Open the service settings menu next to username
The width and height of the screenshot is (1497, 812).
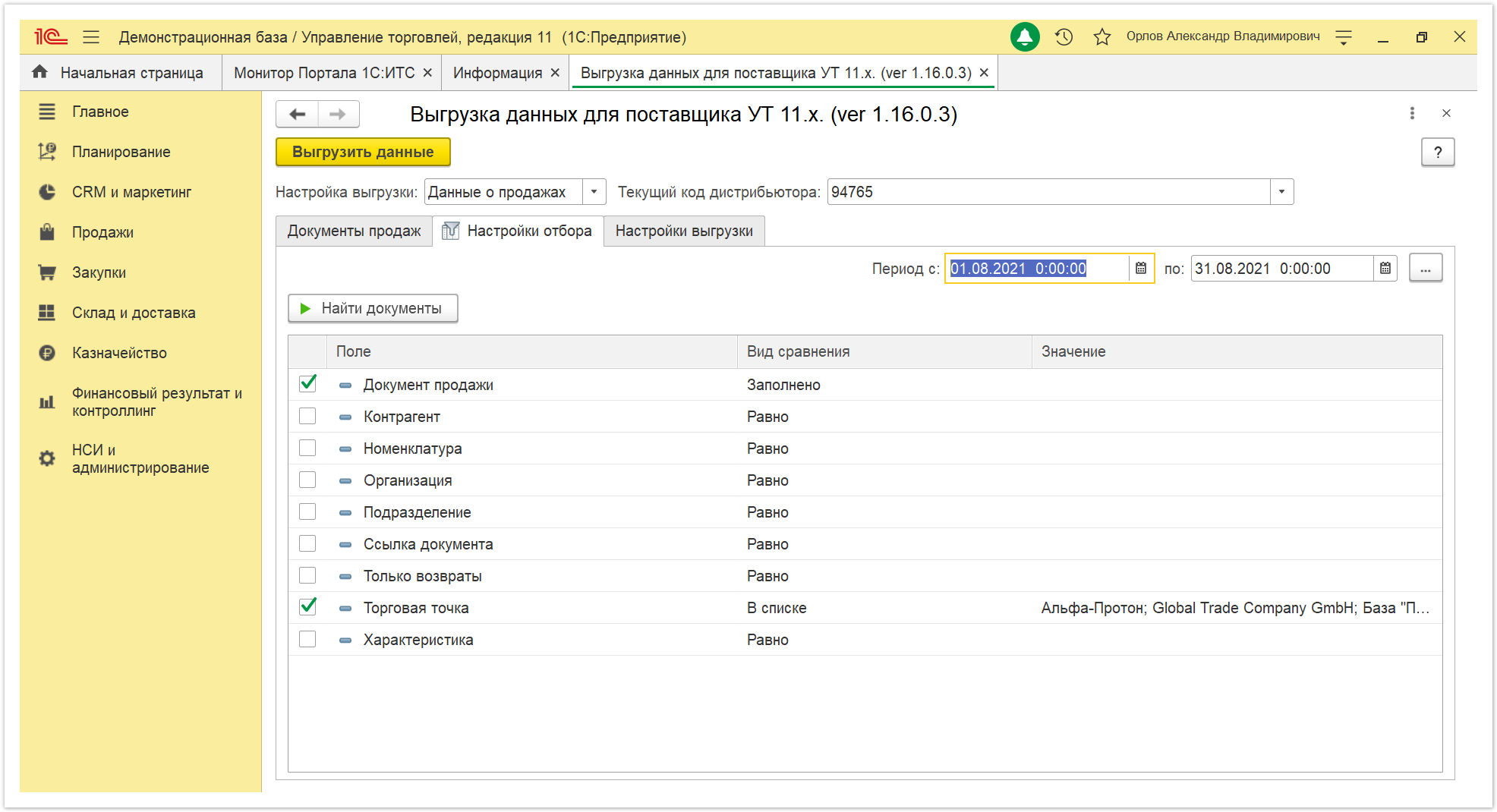tap(1344, 37)
